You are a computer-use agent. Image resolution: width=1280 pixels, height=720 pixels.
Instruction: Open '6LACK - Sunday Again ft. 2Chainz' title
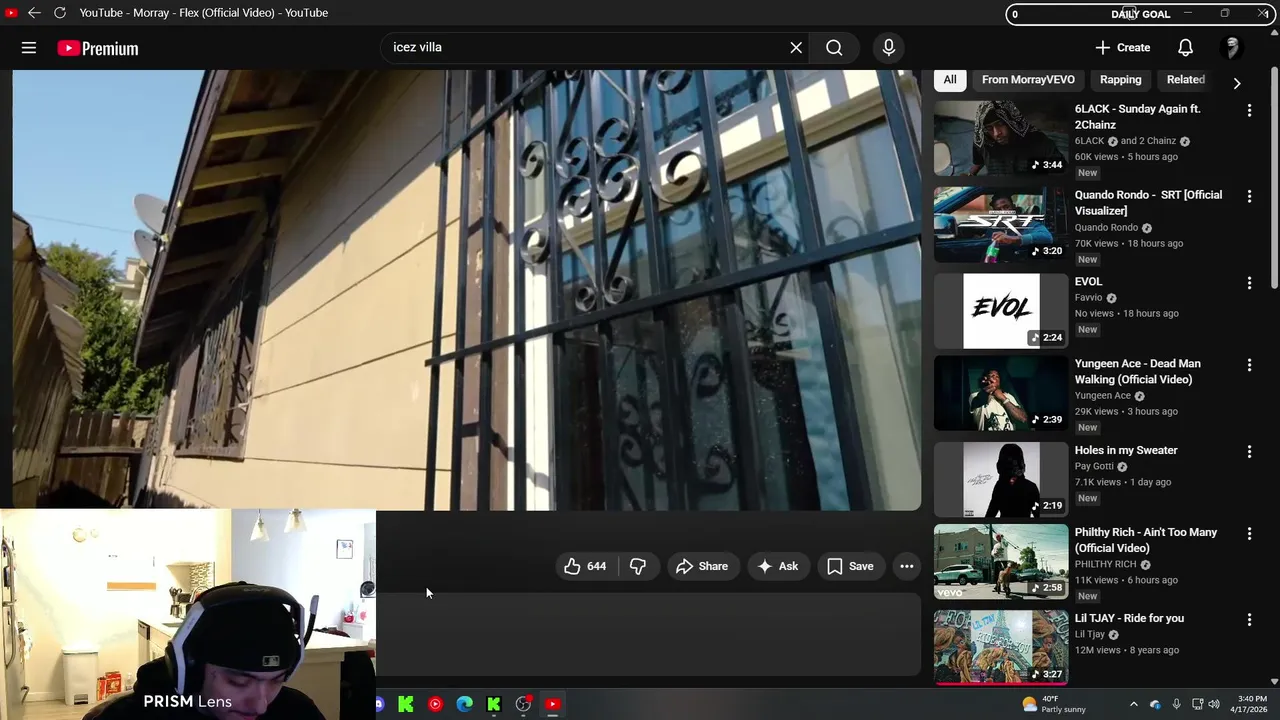tap(1137, 116)
